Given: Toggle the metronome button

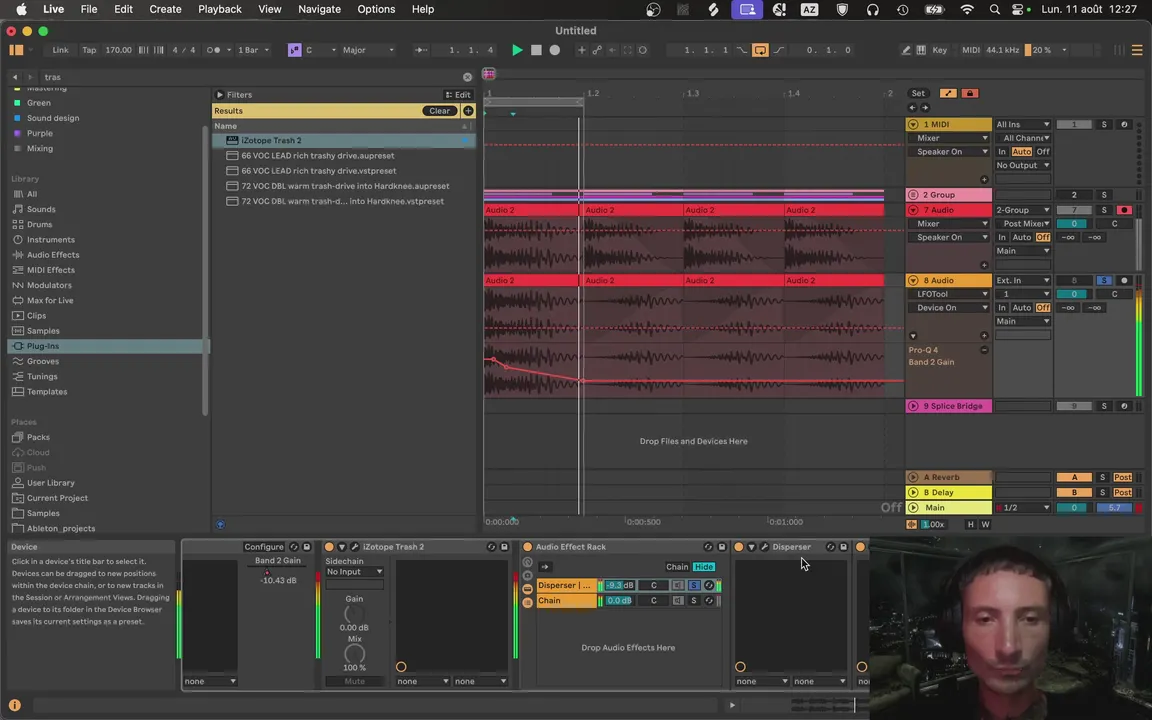Looking at the screenshot, I should pyautogui.click(x=213, y=50).
